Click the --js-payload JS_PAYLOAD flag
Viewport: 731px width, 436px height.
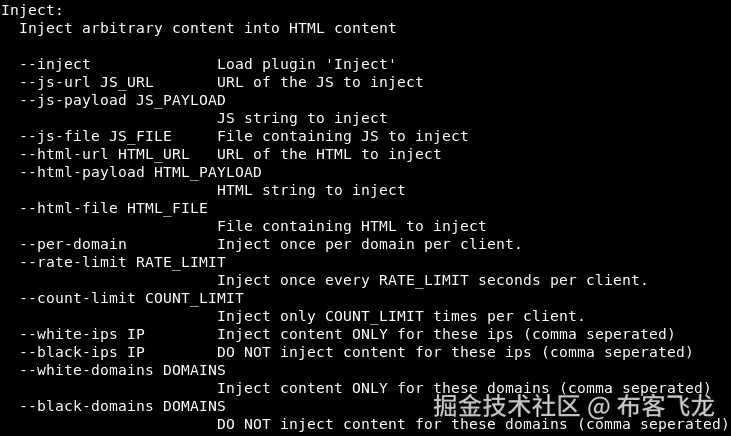[x=123, y=100]
